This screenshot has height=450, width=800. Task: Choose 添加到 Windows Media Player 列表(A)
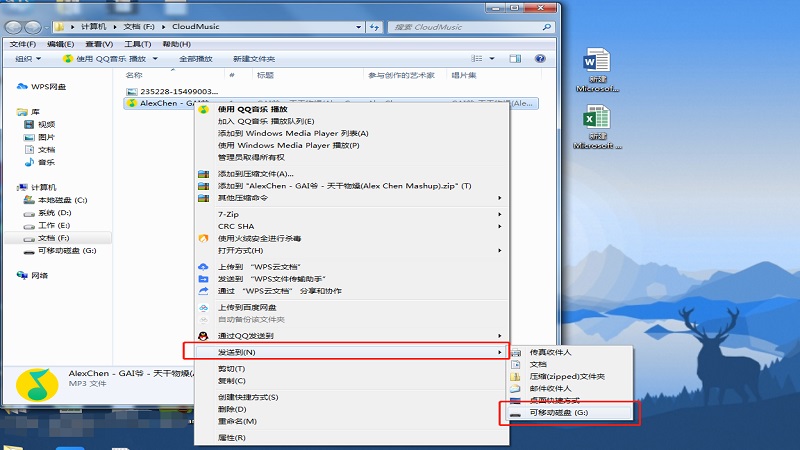pyautogui.click(x=352, y=133)
